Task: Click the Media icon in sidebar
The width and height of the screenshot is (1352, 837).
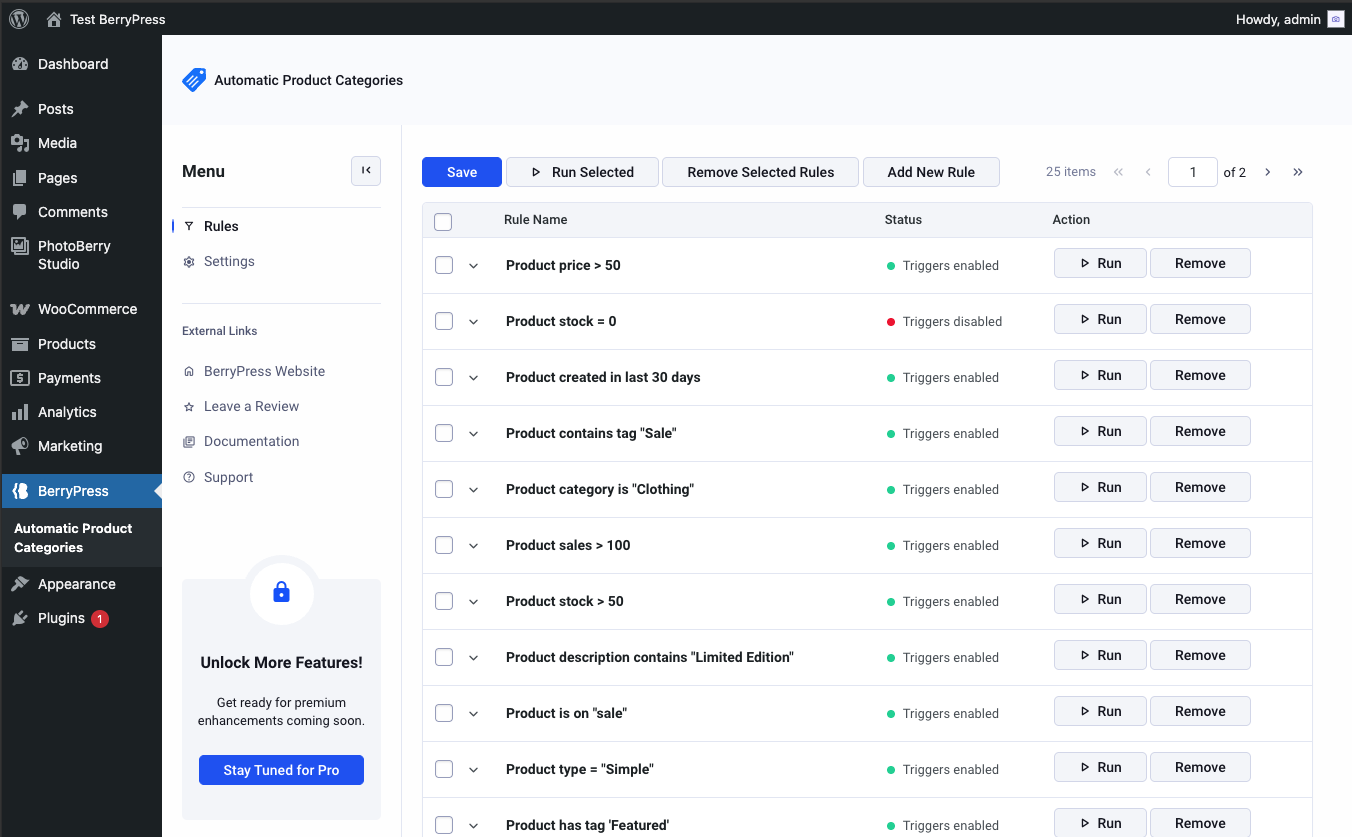Action: tap(20, 143)
